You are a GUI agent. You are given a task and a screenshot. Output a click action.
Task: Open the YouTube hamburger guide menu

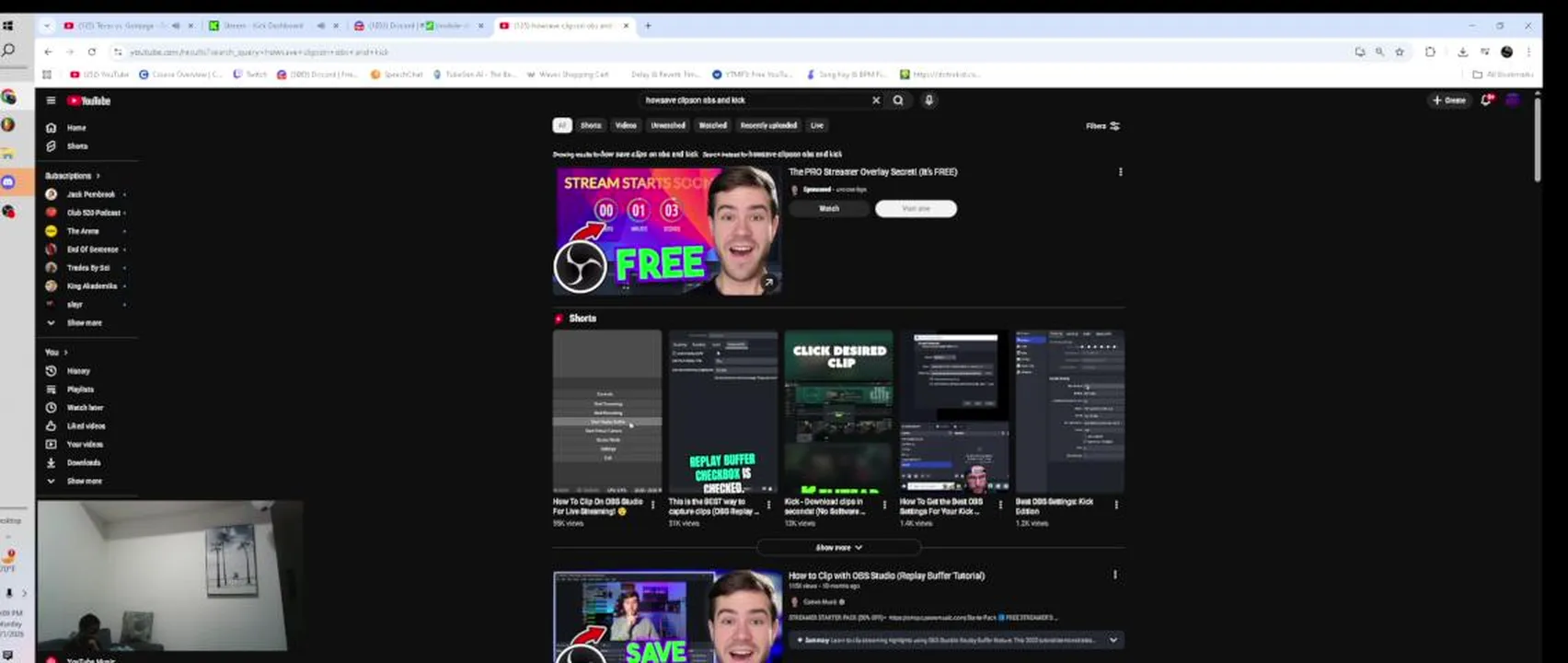pos(51,100)
